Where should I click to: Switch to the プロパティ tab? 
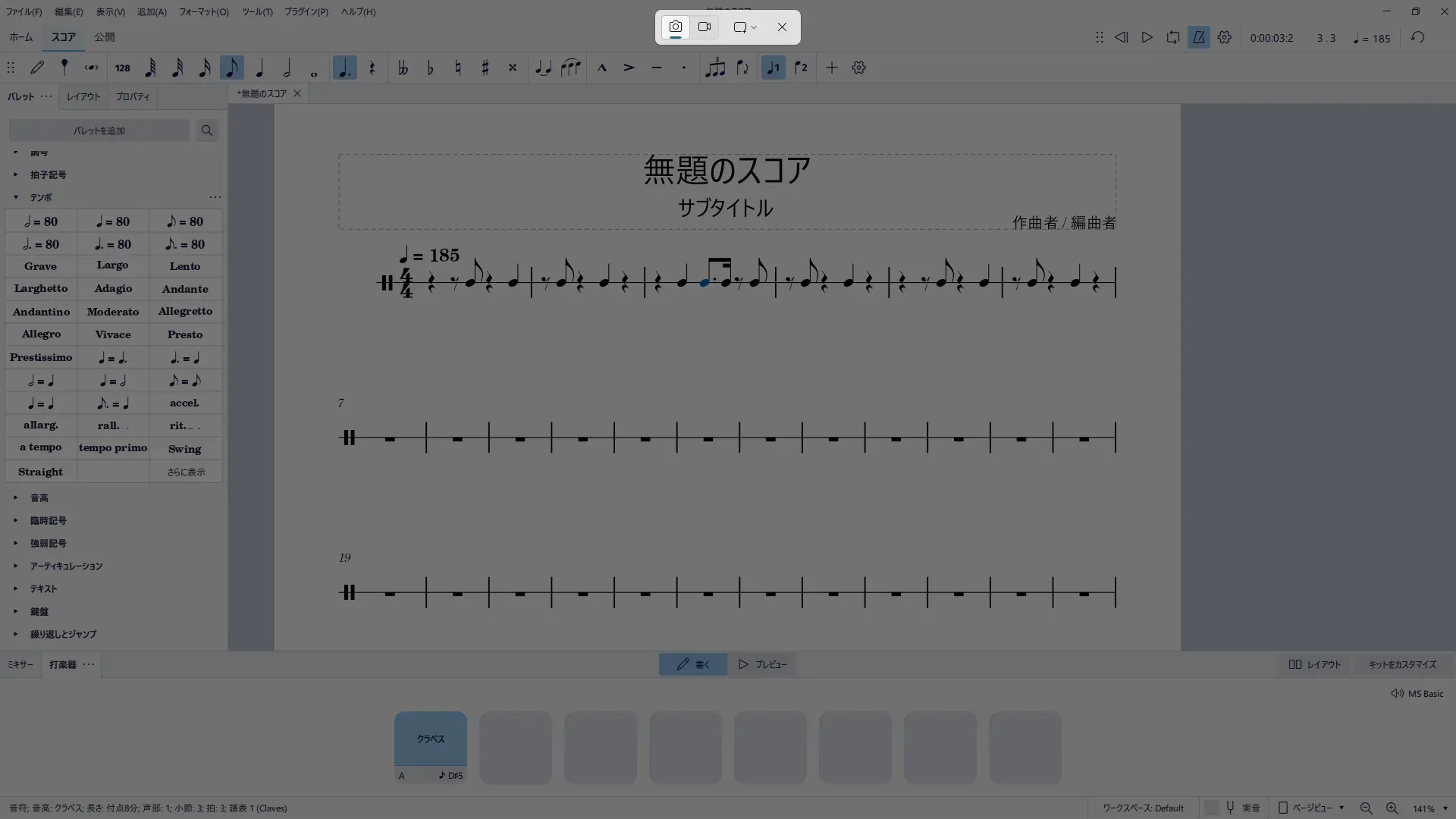click(133, 96)
